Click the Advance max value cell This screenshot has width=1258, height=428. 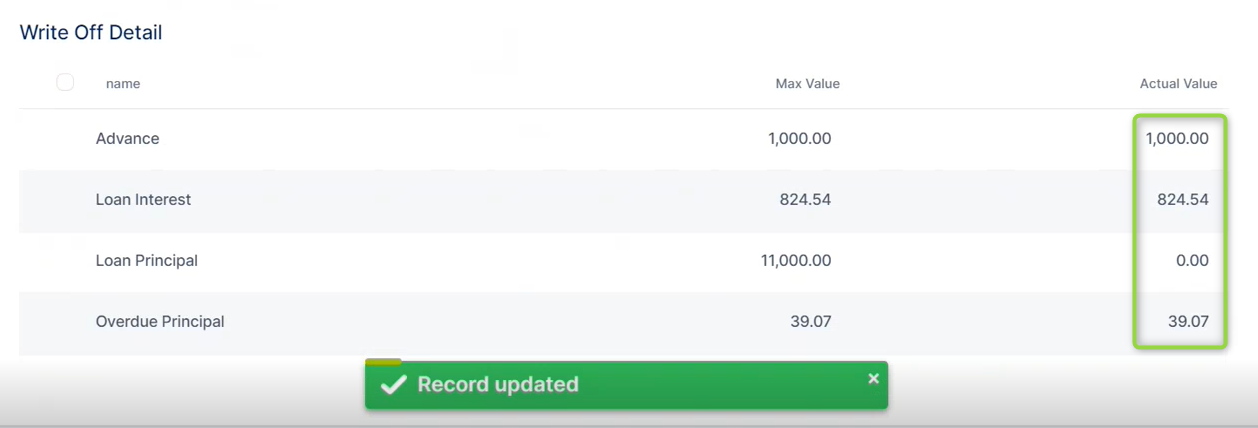click(799, 139)
